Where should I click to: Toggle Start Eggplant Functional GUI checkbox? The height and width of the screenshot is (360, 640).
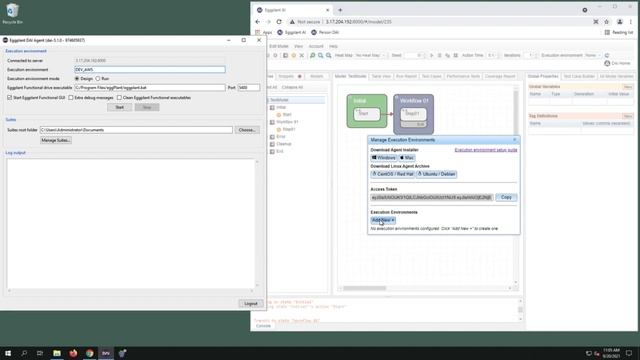point(9,98)
